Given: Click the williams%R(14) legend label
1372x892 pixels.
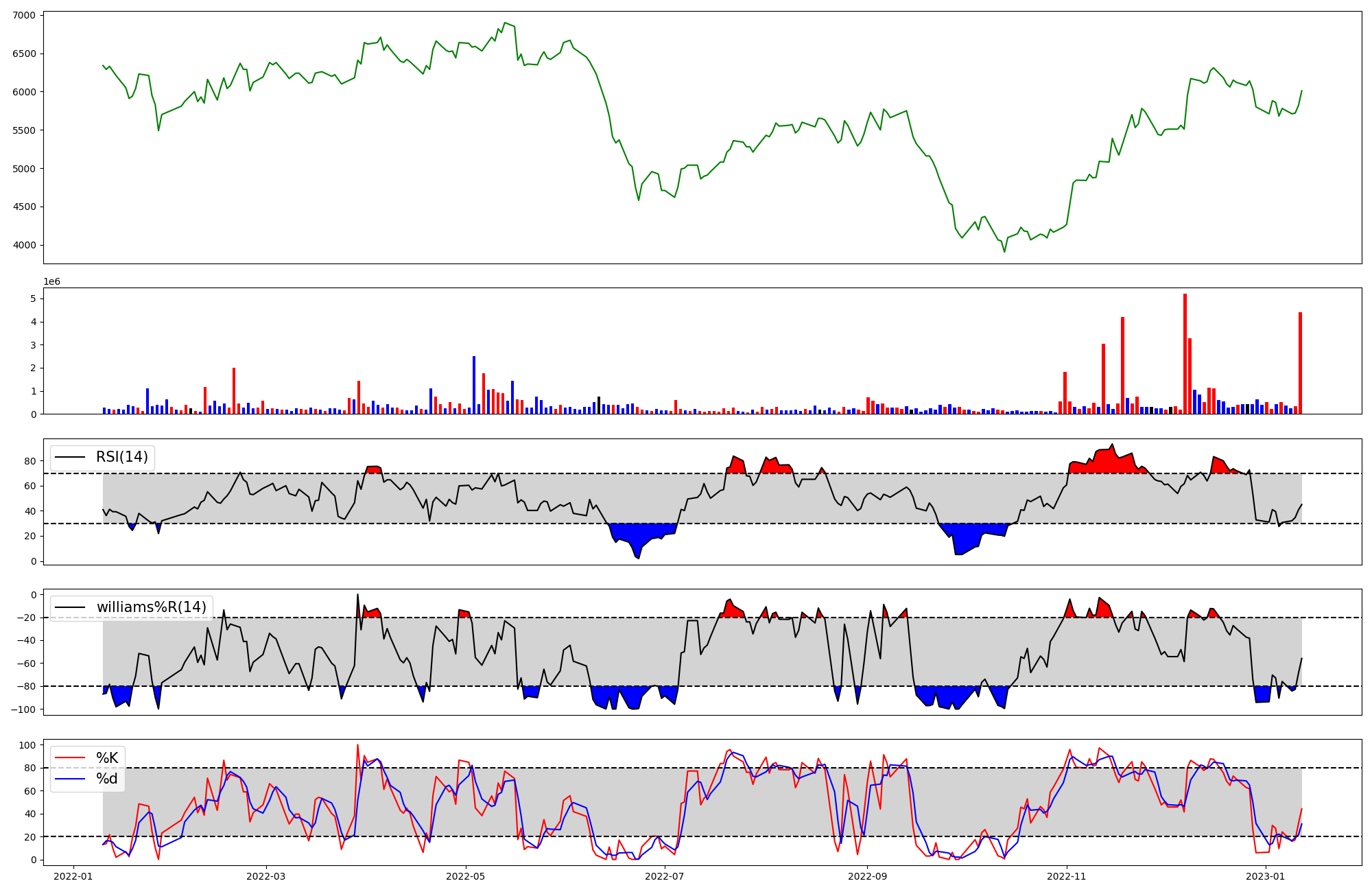Looking at the screenshot, I should tap(151, 607).
